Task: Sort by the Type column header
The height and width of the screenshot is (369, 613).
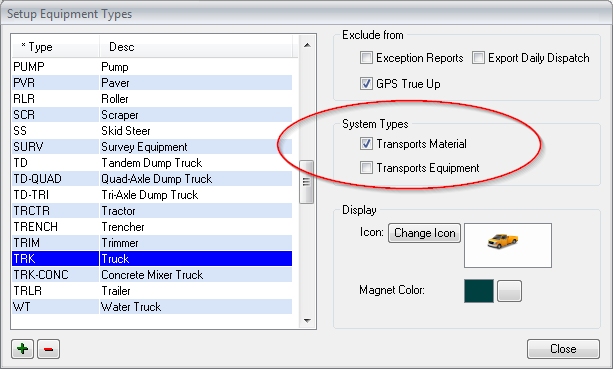Action: pos(55,47)
